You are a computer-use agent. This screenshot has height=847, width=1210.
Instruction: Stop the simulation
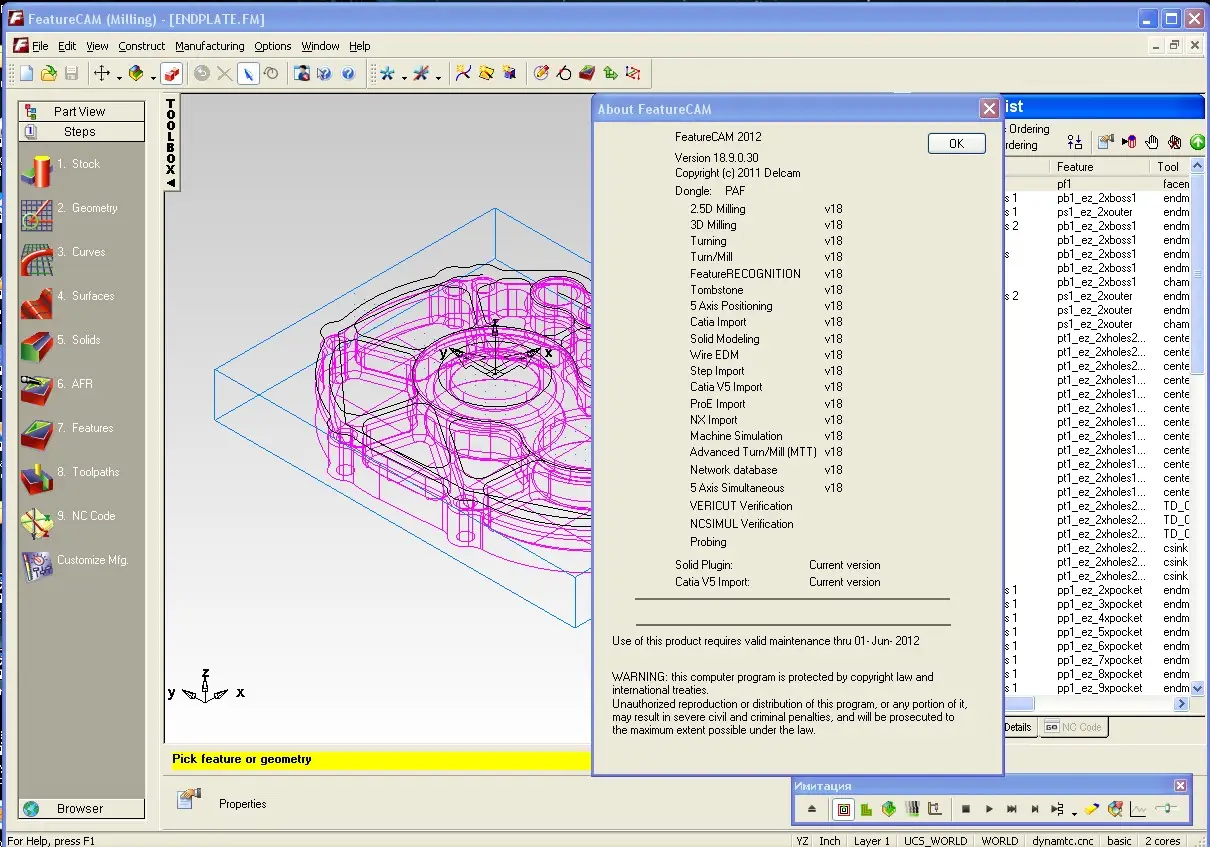[x=966, y=809]
